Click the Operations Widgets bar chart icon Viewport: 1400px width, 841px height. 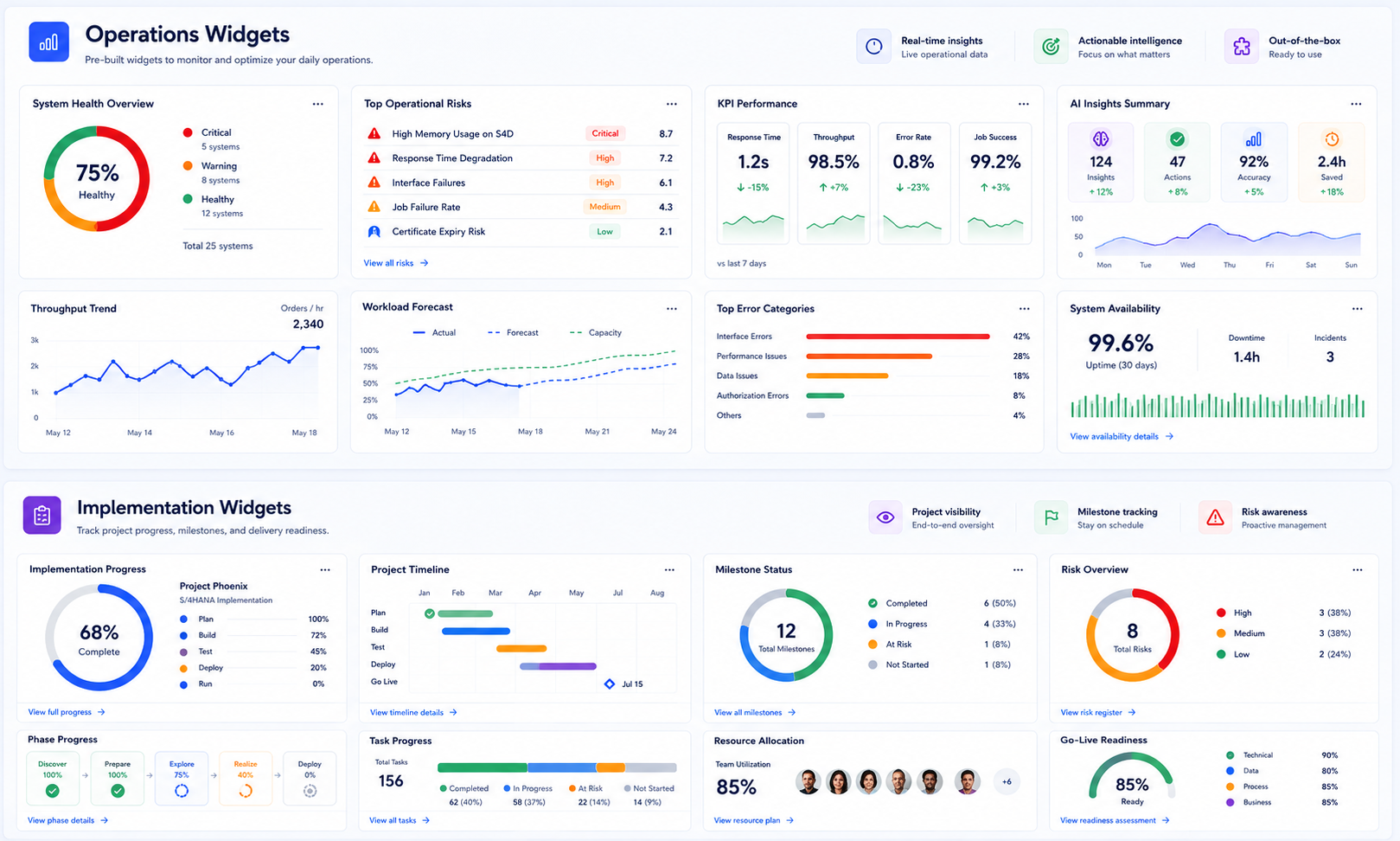point(48,42)
